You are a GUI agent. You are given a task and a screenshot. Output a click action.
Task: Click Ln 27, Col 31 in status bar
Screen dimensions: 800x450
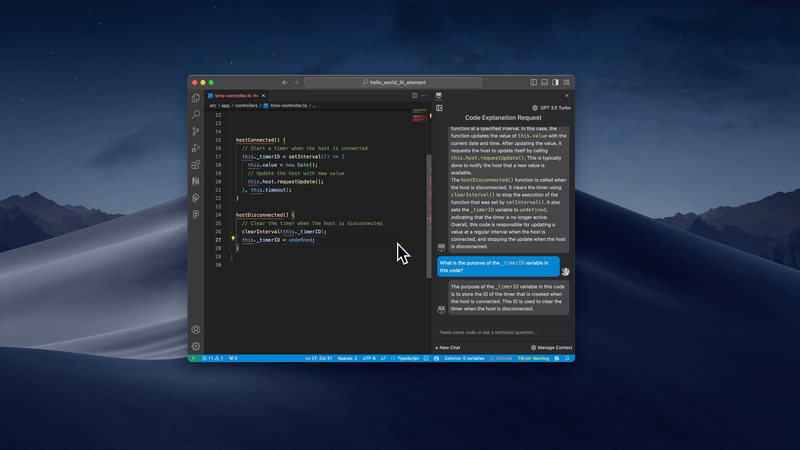tap(318, 358)
